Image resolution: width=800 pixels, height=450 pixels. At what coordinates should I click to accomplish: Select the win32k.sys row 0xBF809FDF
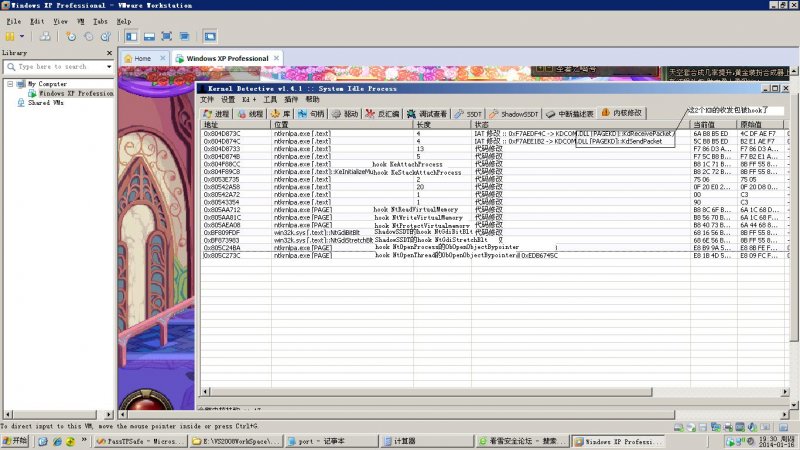(x=493, y=232)
